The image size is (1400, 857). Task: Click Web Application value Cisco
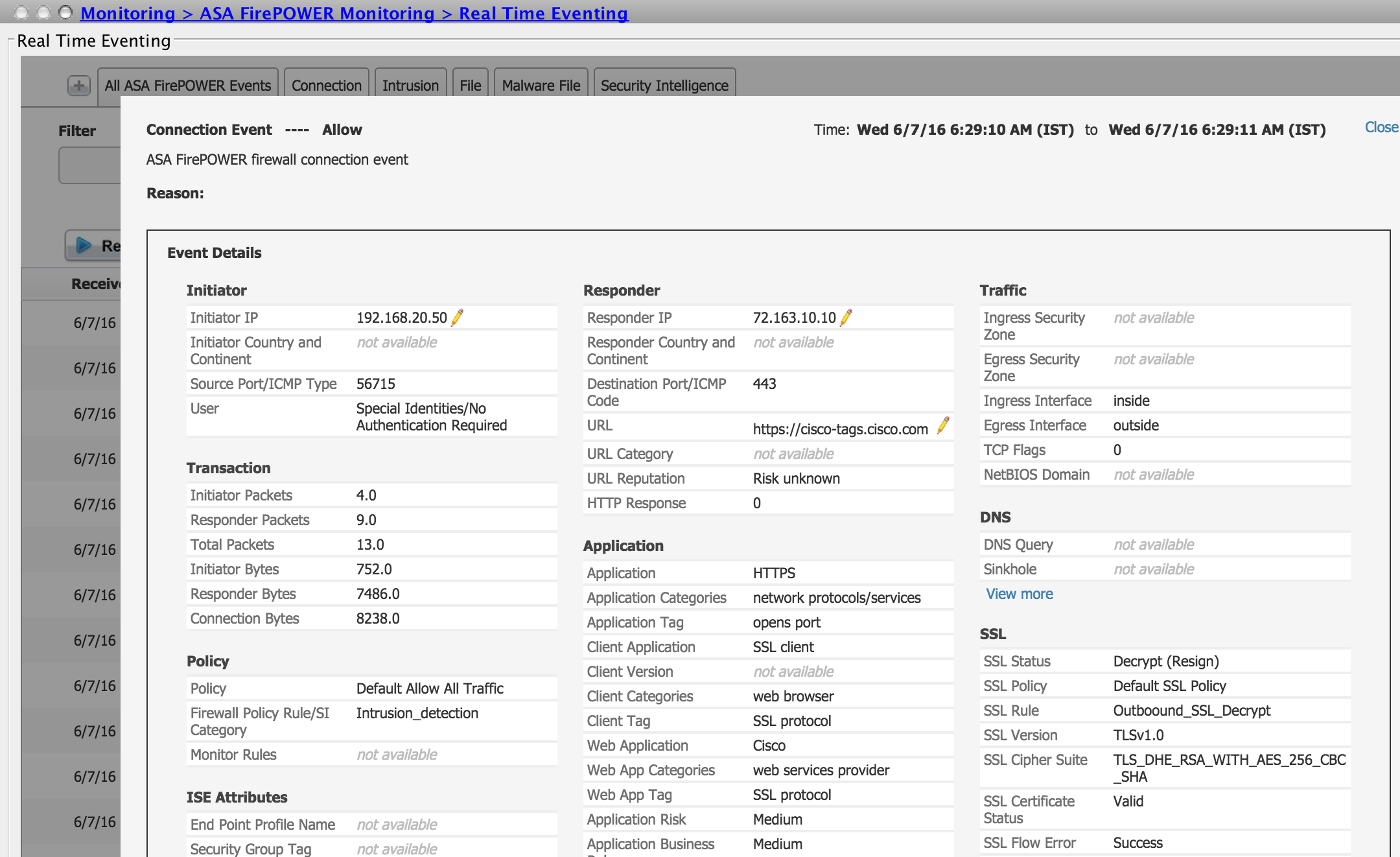tap(769, 745)
